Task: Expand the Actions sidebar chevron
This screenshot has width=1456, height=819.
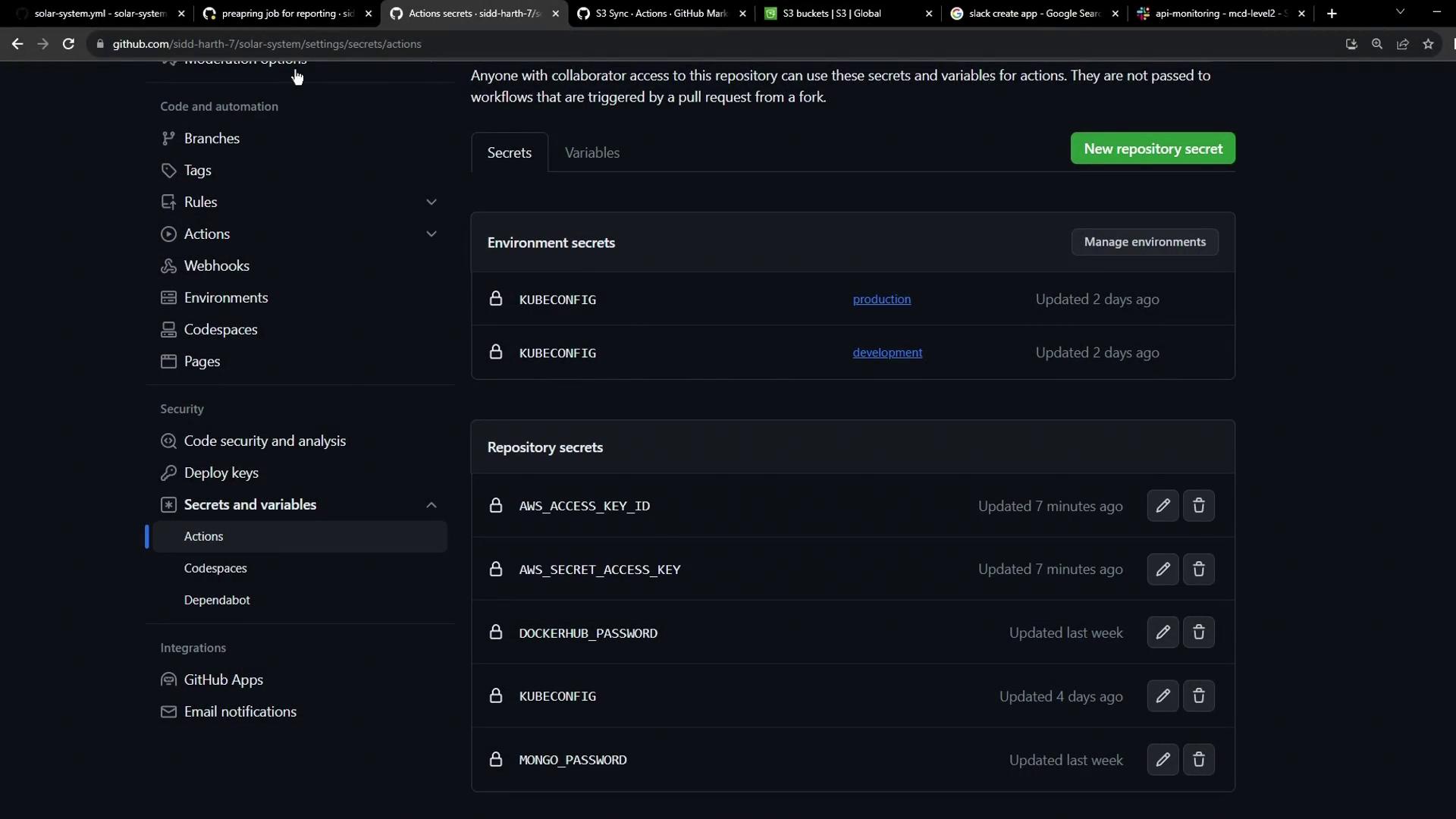Action: (431, 234)
